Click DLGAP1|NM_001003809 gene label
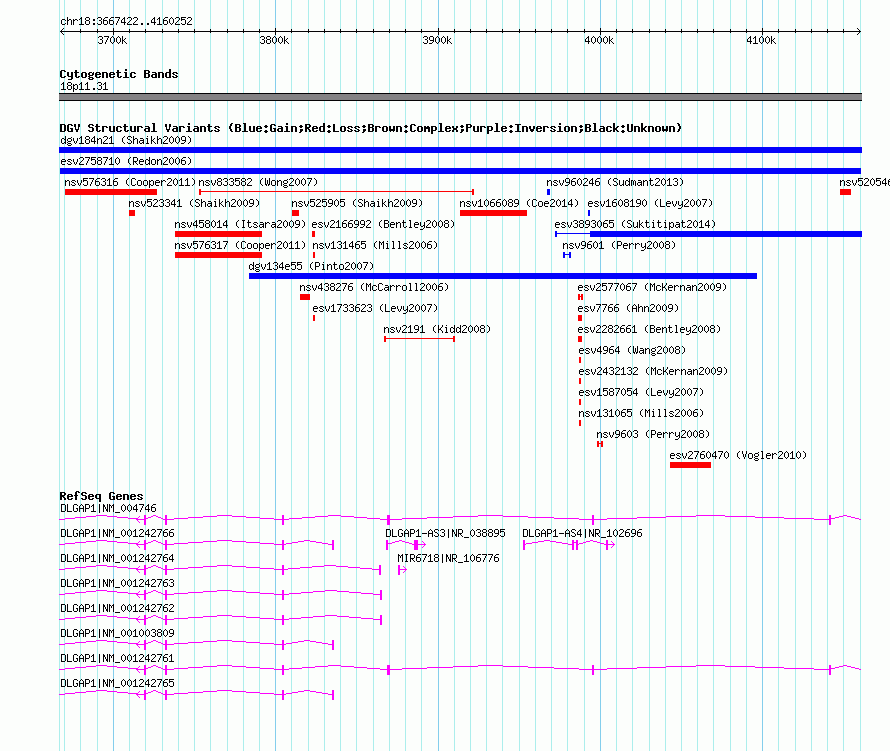This screenshot has width=890, height=751. tap(117, 633)
